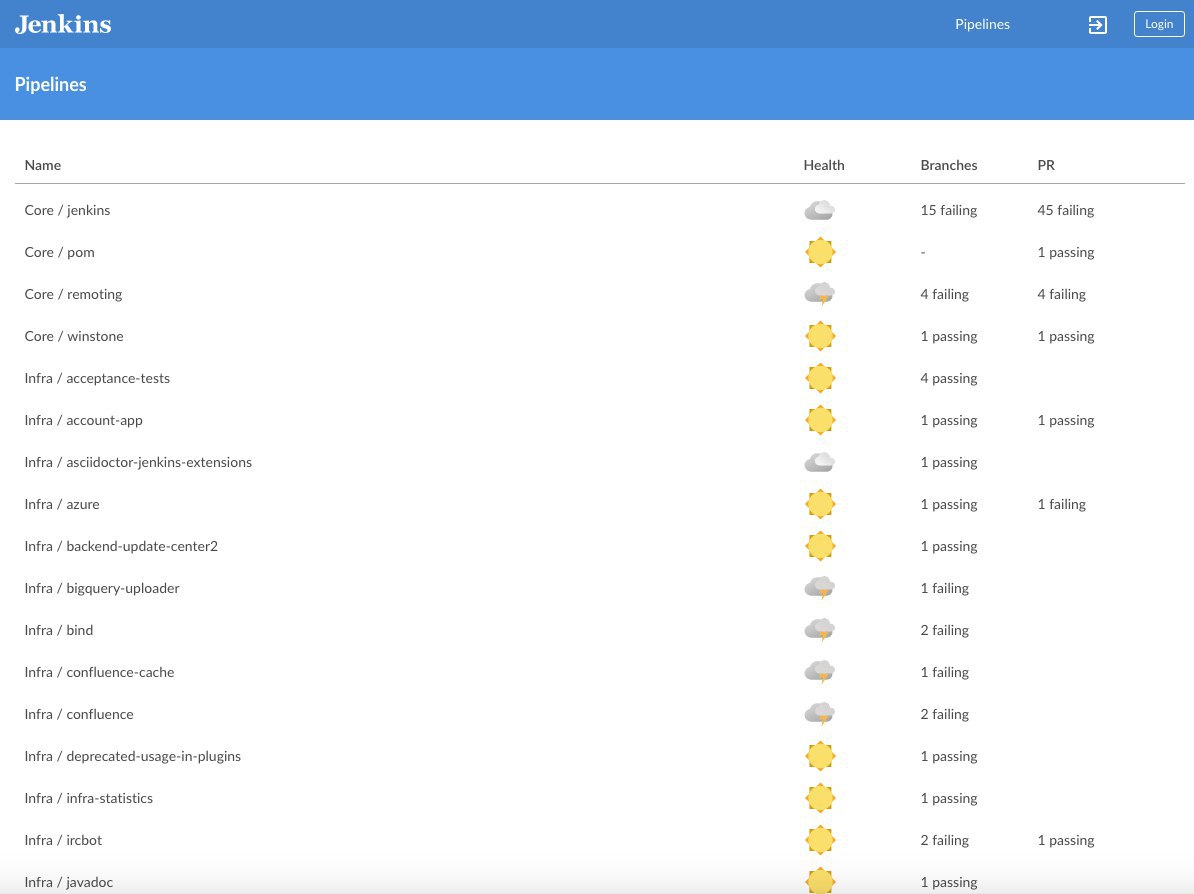1194x894 pixels.
Task: Click storm health icon for Infra / confluence
Action: 820,714
